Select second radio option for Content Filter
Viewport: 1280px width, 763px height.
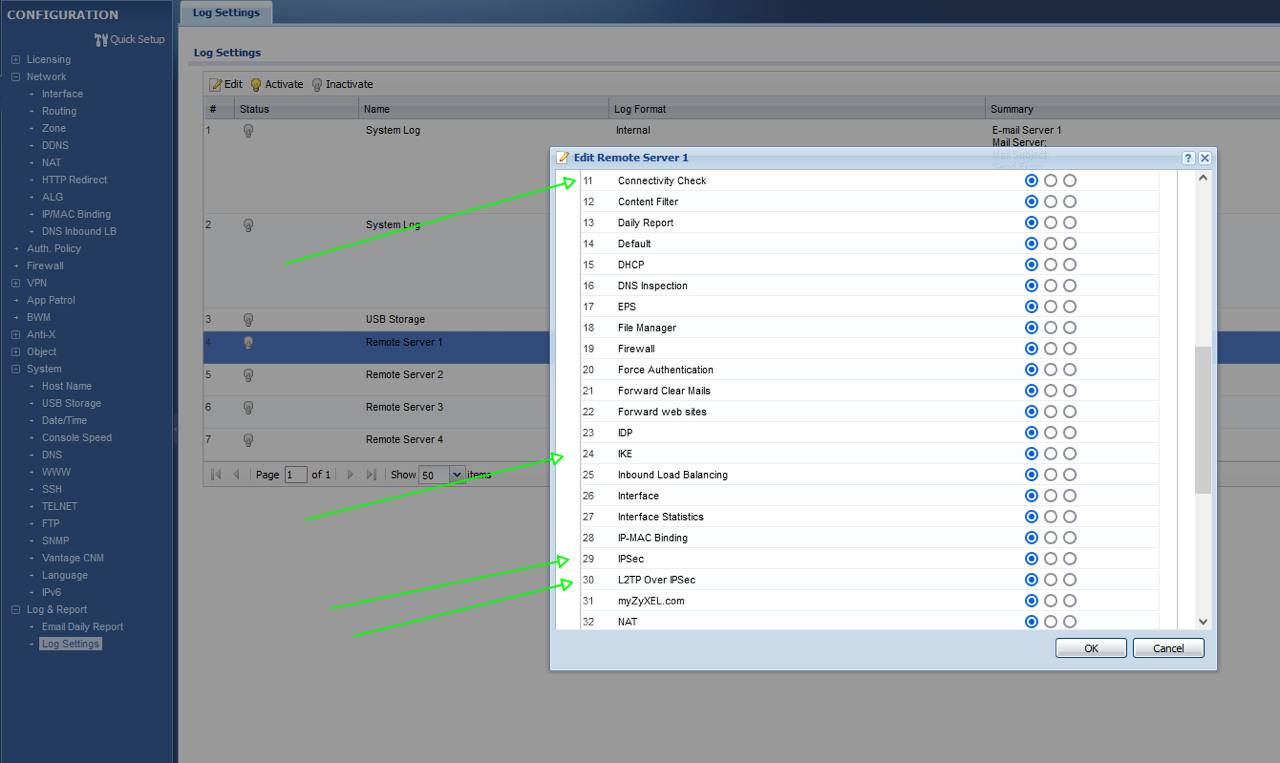(1050, 202)
